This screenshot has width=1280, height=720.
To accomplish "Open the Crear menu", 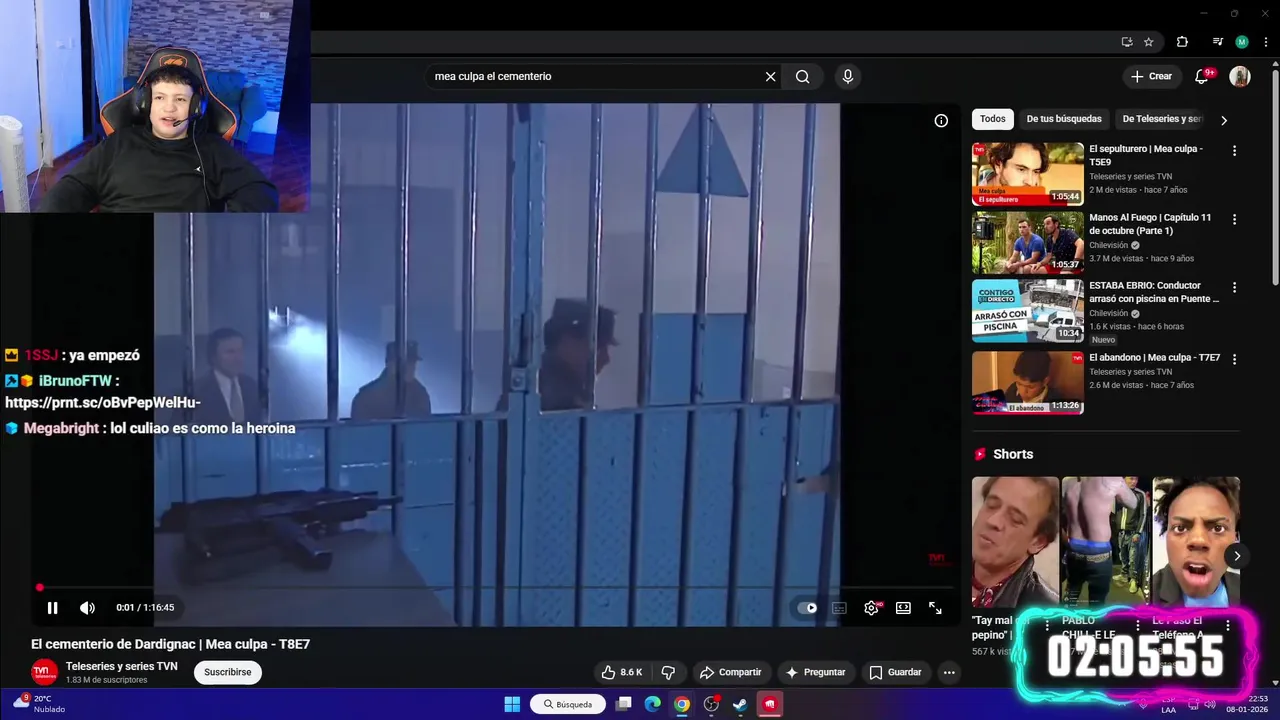I will 1151,76.
